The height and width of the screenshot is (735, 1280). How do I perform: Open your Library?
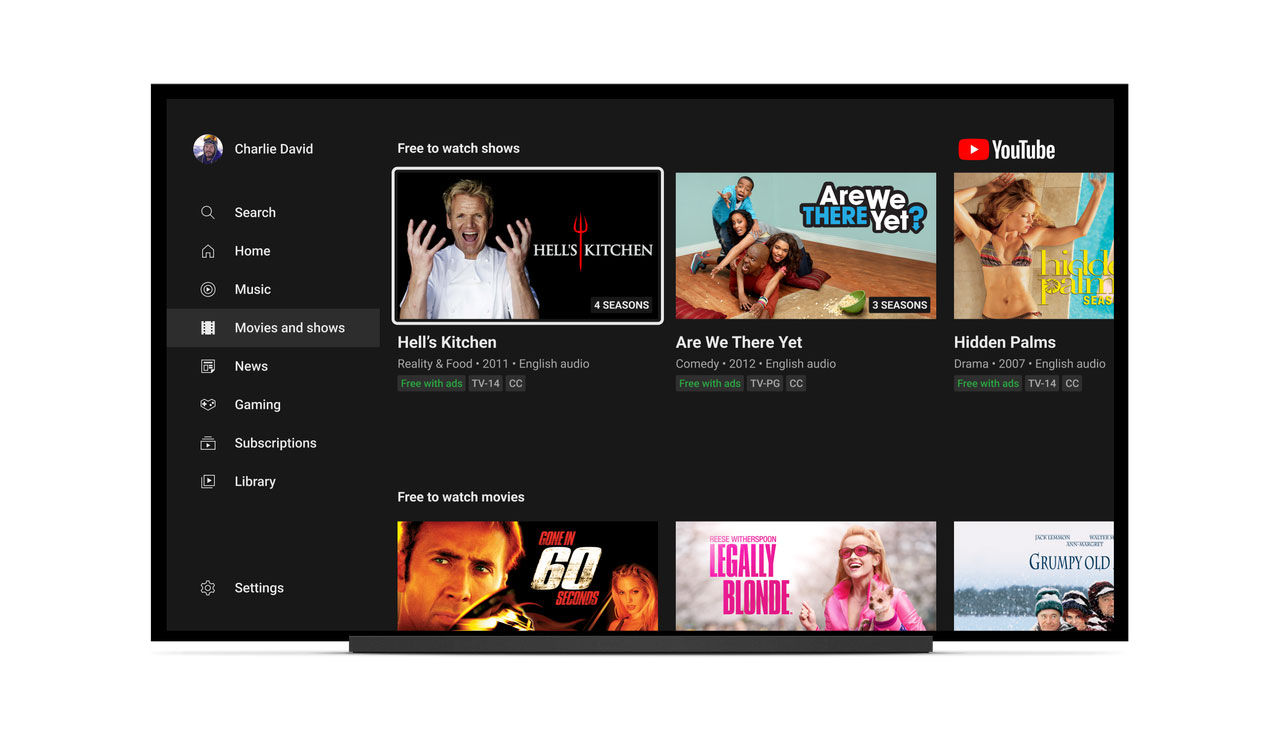pyautogui.click(x=207, y=481)
